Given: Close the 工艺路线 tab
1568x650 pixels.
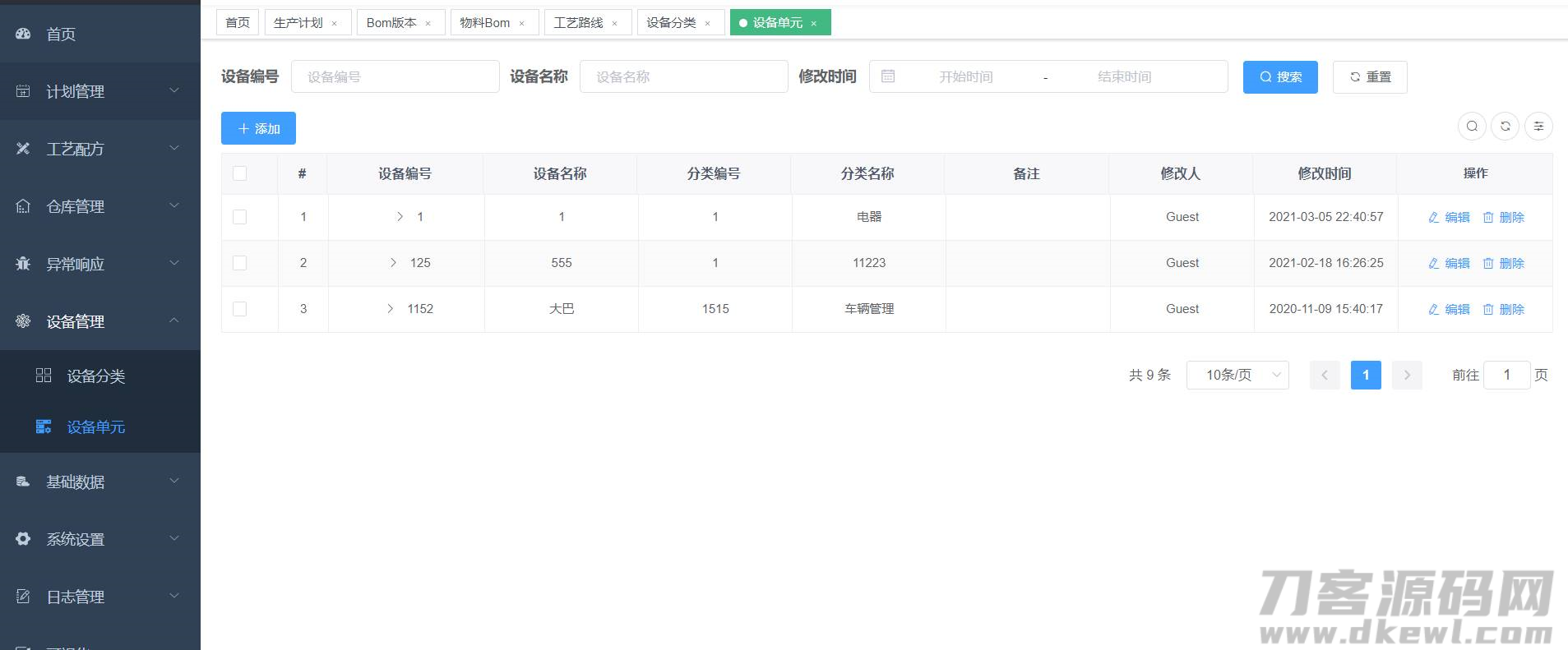Looking at the screenshot, I should [614, 23].
